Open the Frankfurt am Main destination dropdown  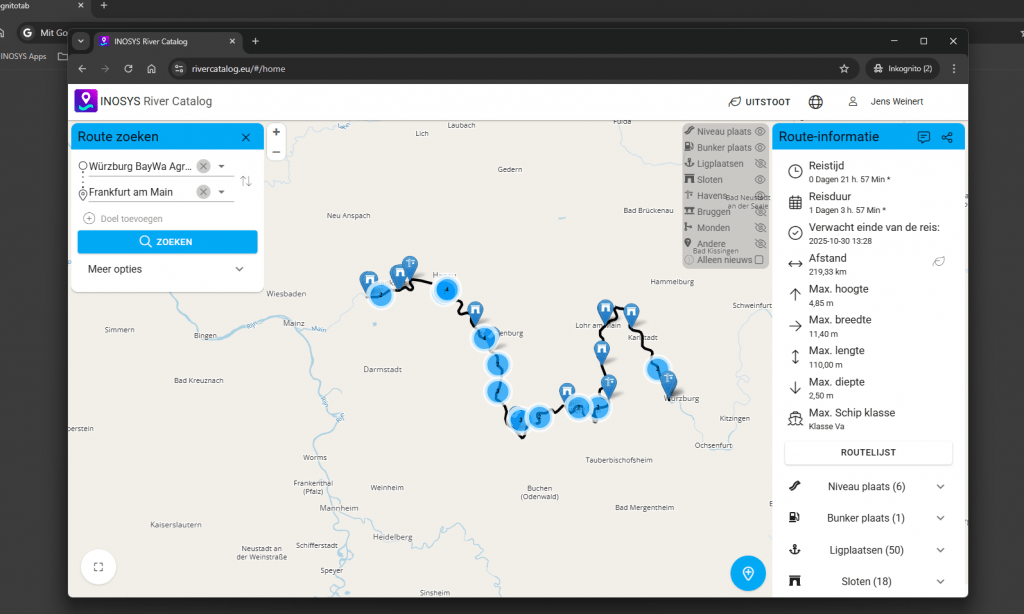tap(222, 192)
